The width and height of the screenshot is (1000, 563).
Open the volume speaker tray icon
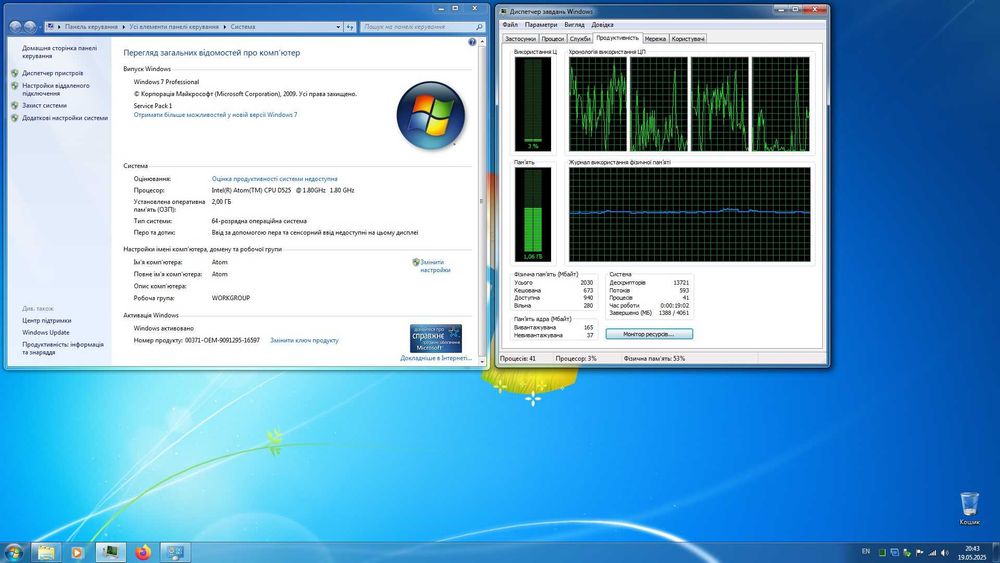[945, 552]
